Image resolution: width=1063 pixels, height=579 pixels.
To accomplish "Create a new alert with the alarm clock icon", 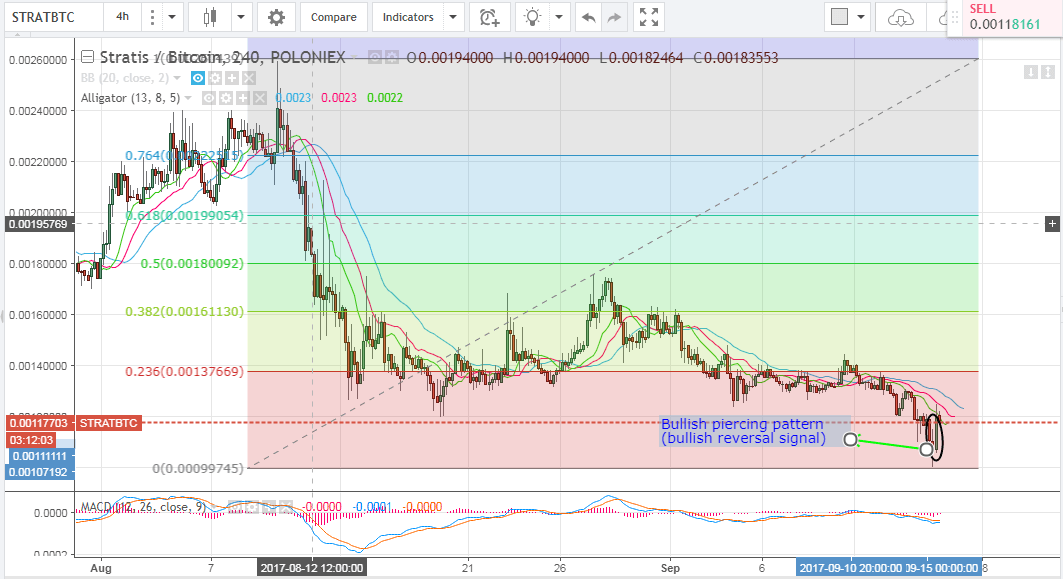I will coord(489,17).
